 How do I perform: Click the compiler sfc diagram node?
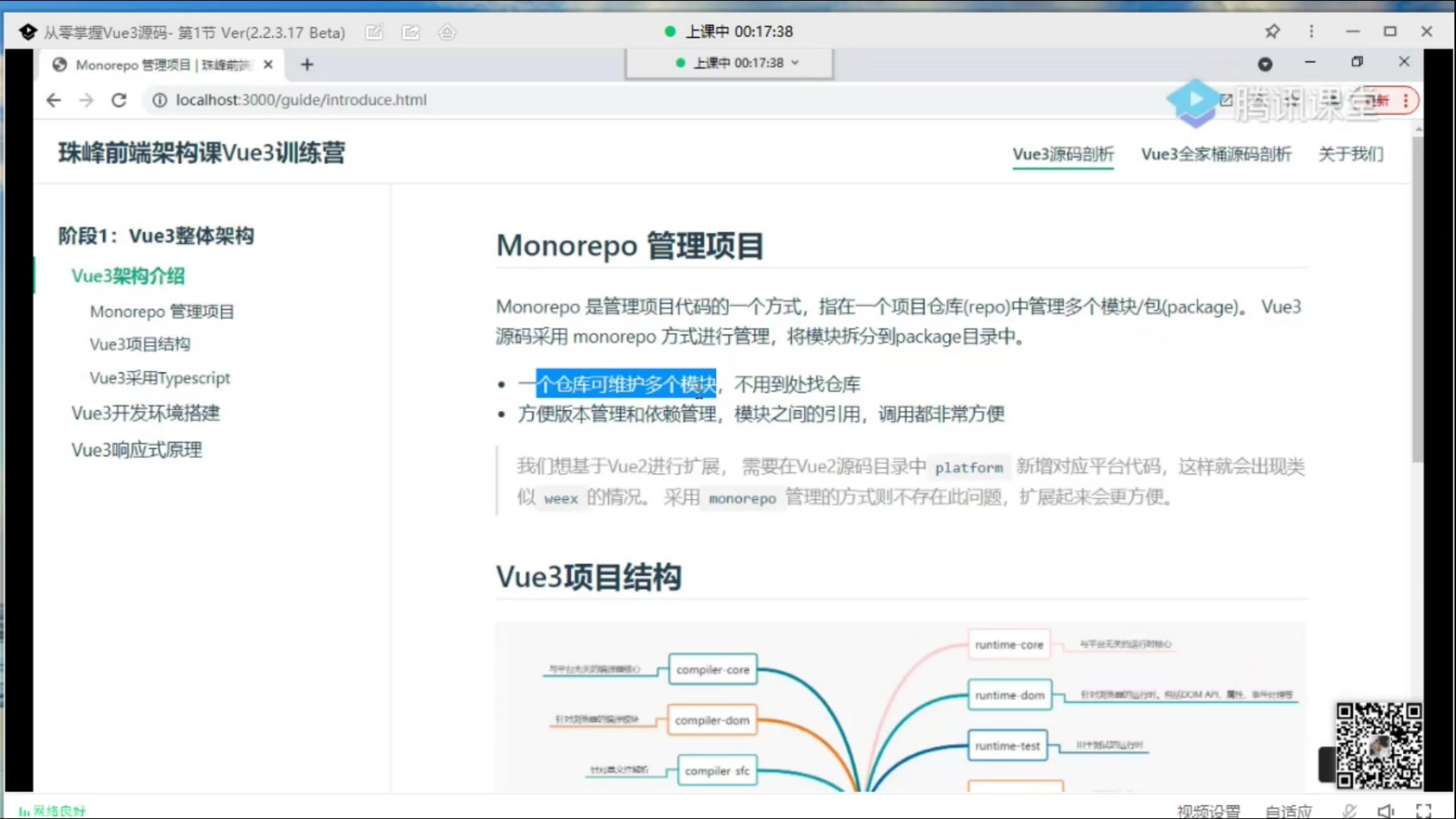pyautogui.click(x=717, y=771)
